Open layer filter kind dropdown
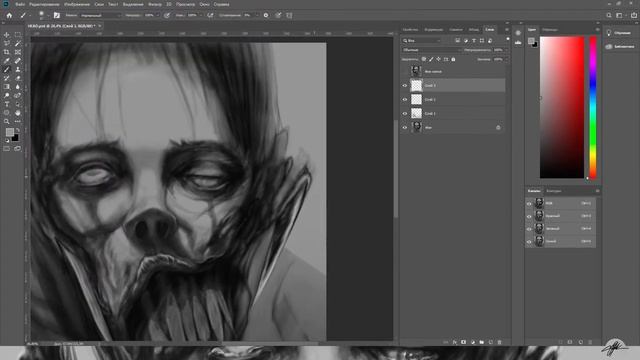 [422, 40]
